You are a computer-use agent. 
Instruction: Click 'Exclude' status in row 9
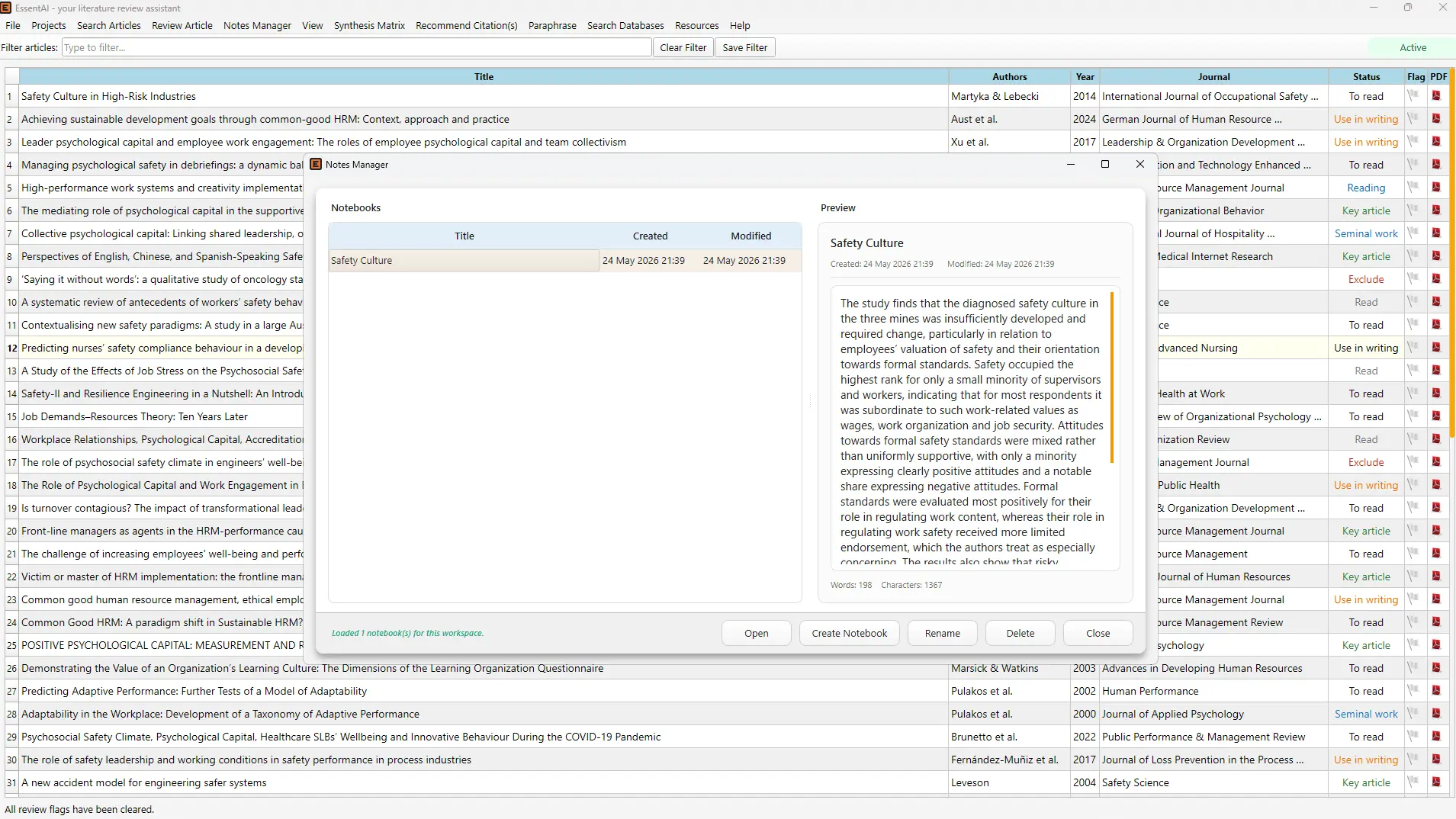pyautogui.click(x=1366, y=279)
